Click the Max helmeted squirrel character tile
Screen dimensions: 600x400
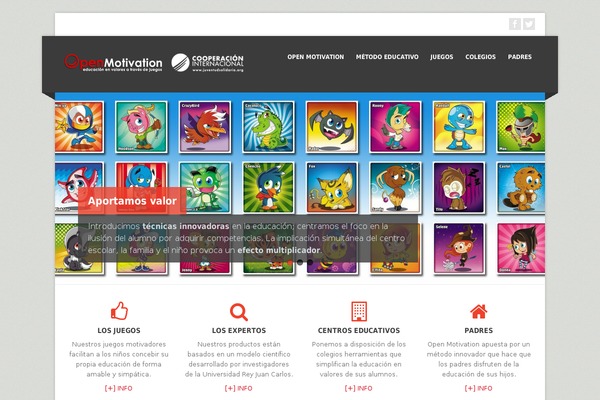tap(521, 127)
